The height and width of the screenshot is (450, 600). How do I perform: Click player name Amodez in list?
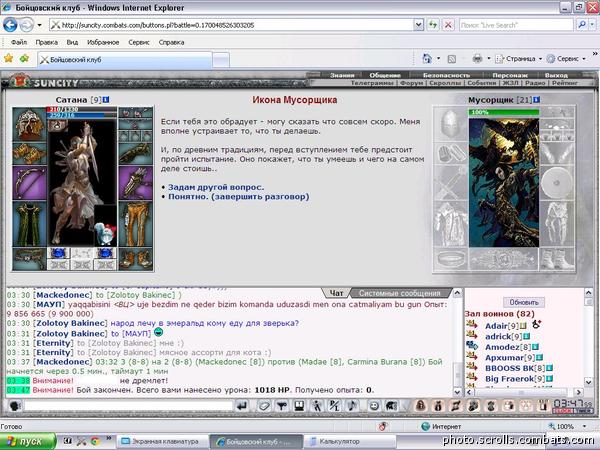tap(502, 347)
